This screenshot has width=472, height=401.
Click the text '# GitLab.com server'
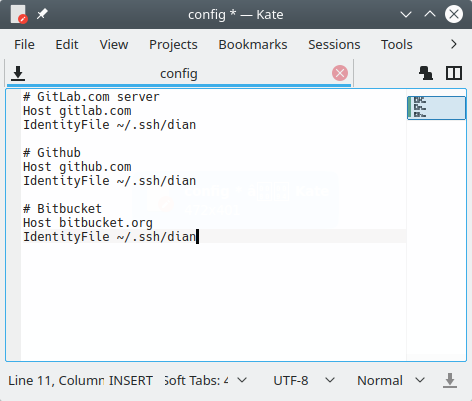91,97
